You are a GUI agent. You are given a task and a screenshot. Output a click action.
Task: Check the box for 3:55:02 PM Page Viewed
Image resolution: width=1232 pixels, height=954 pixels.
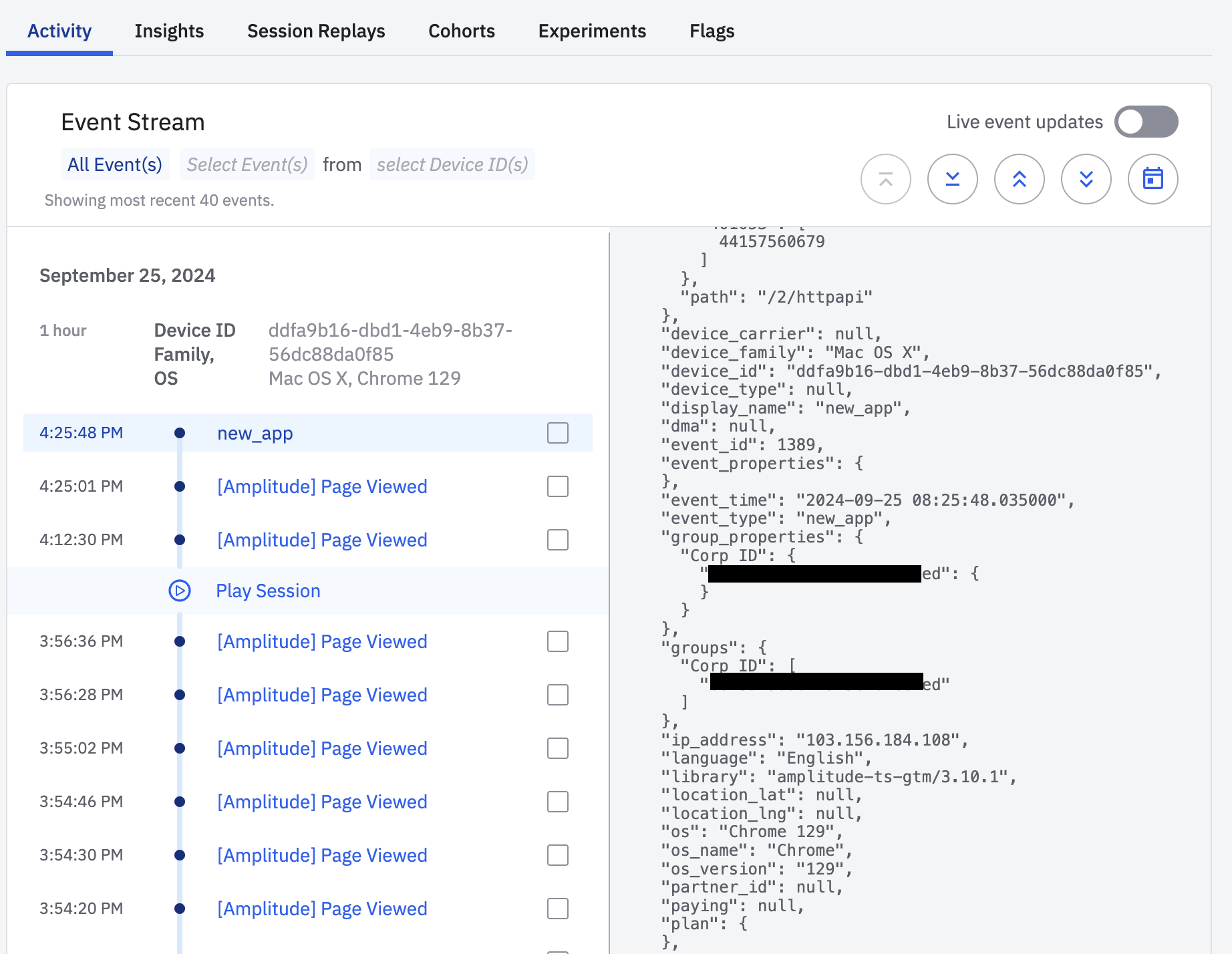coord(558,748)
